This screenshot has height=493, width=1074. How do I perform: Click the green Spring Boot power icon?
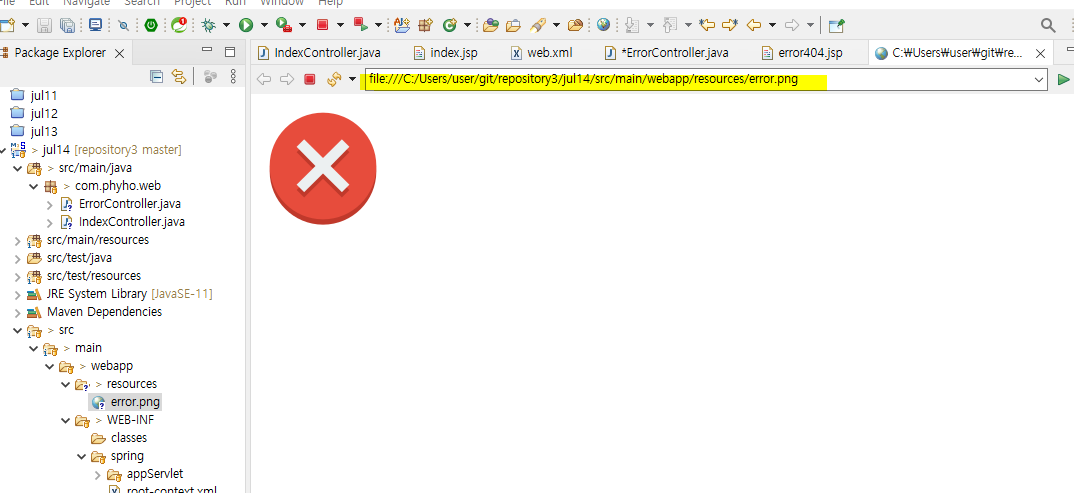[x=151, y=25]
